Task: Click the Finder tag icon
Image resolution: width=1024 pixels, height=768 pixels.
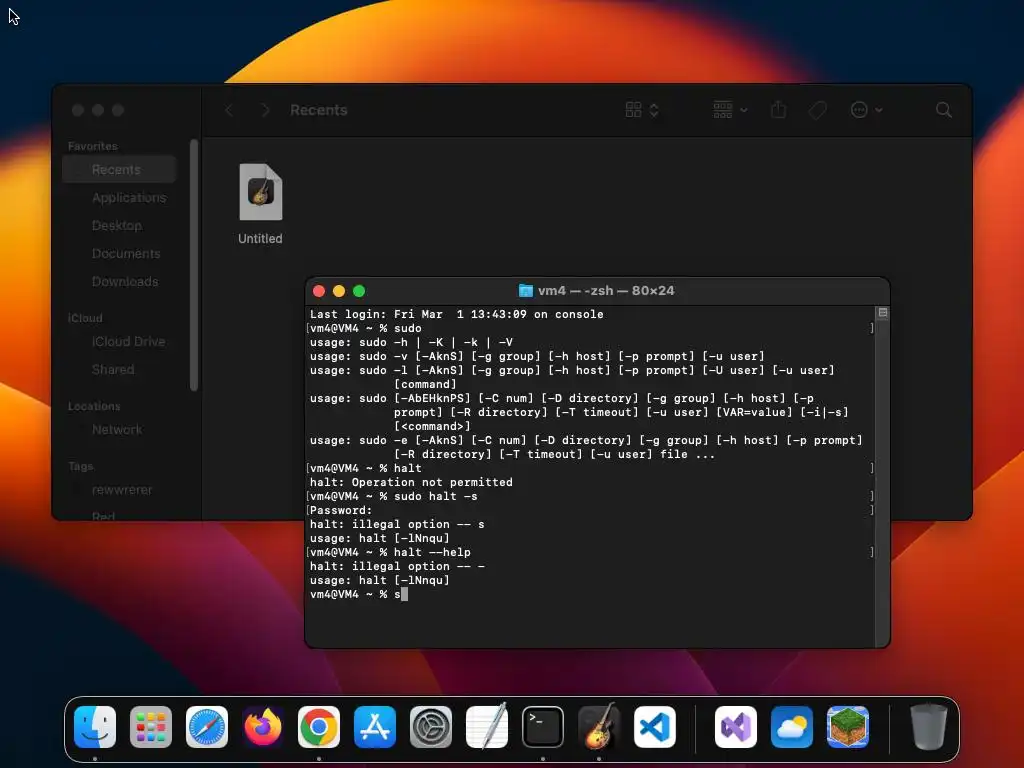Action: click(x=818, y=110)
